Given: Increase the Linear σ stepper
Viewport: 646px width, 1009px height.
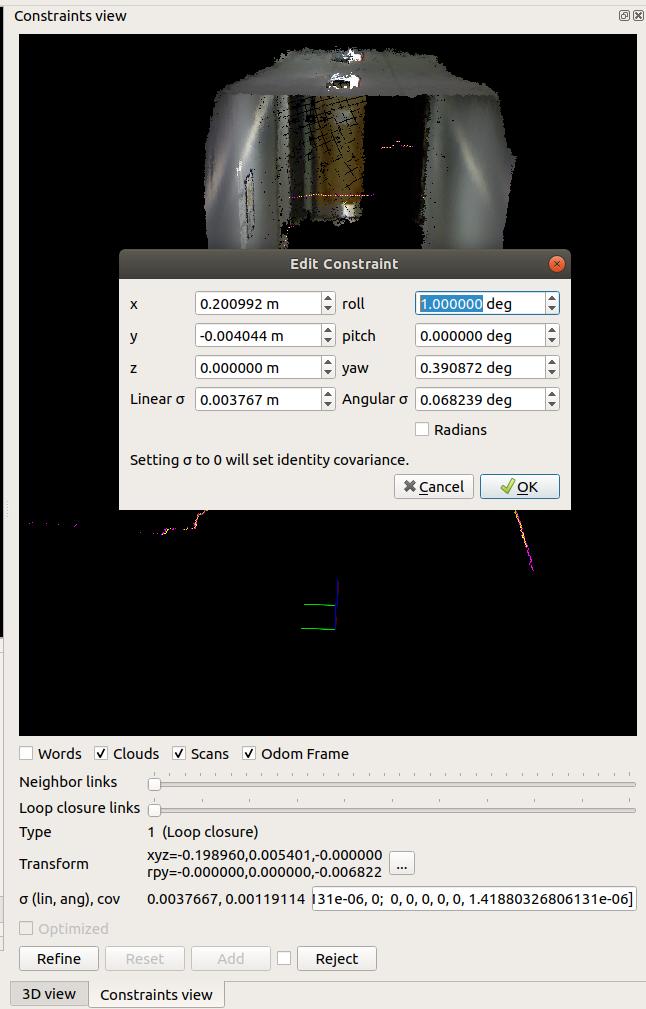Looking at the screenshot, I should pyautogui.click(x=328, y=394).
